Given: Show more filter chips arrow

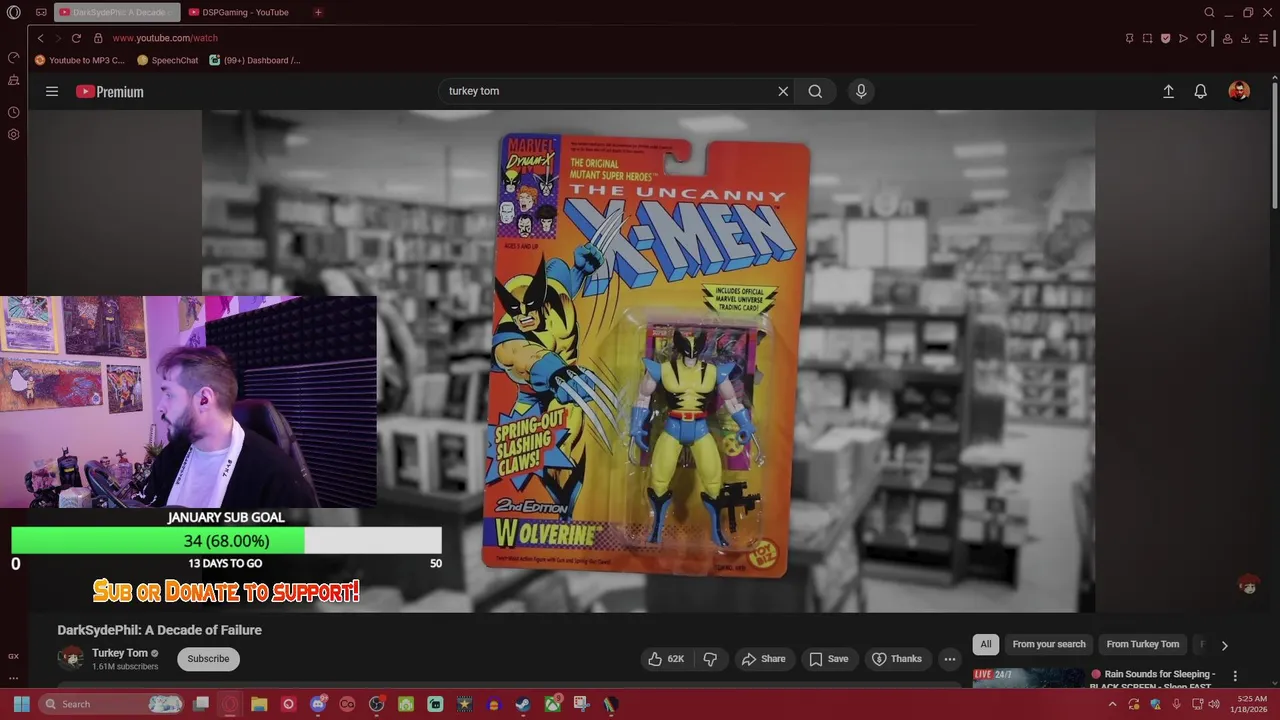Looking at the screenshot, I should pos(1224,645).
